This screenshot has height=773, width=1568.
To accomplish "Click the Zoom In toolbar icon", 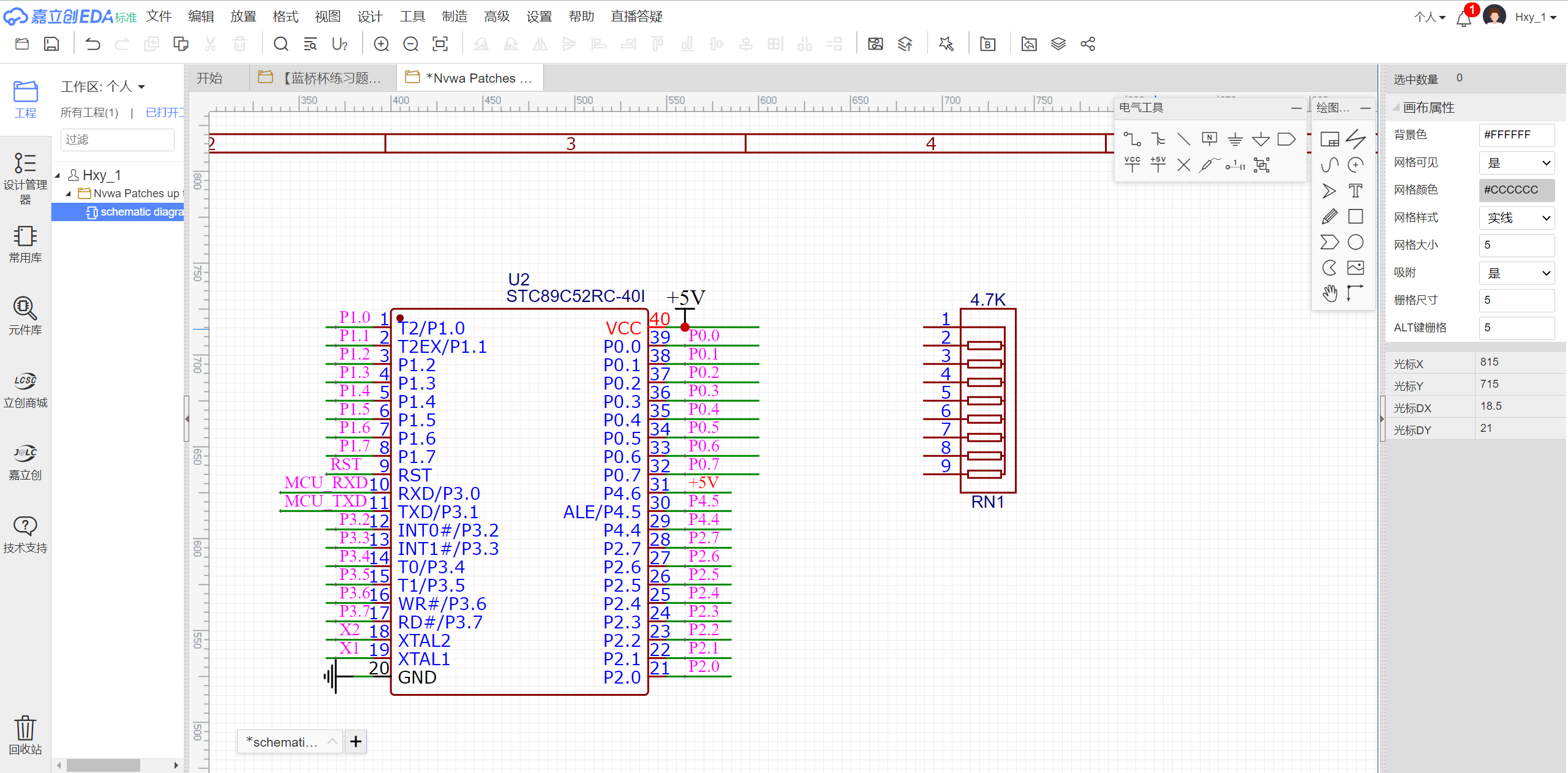I will pos(381,44).
